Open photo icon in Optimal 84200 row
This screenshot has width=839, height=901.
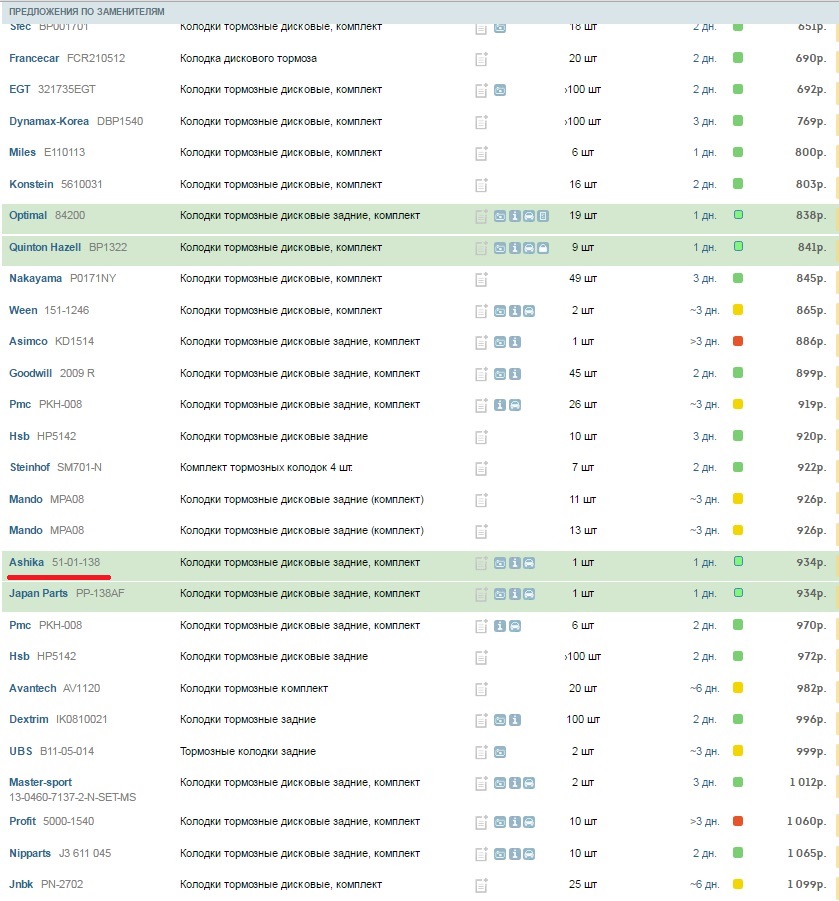[500, 216]
